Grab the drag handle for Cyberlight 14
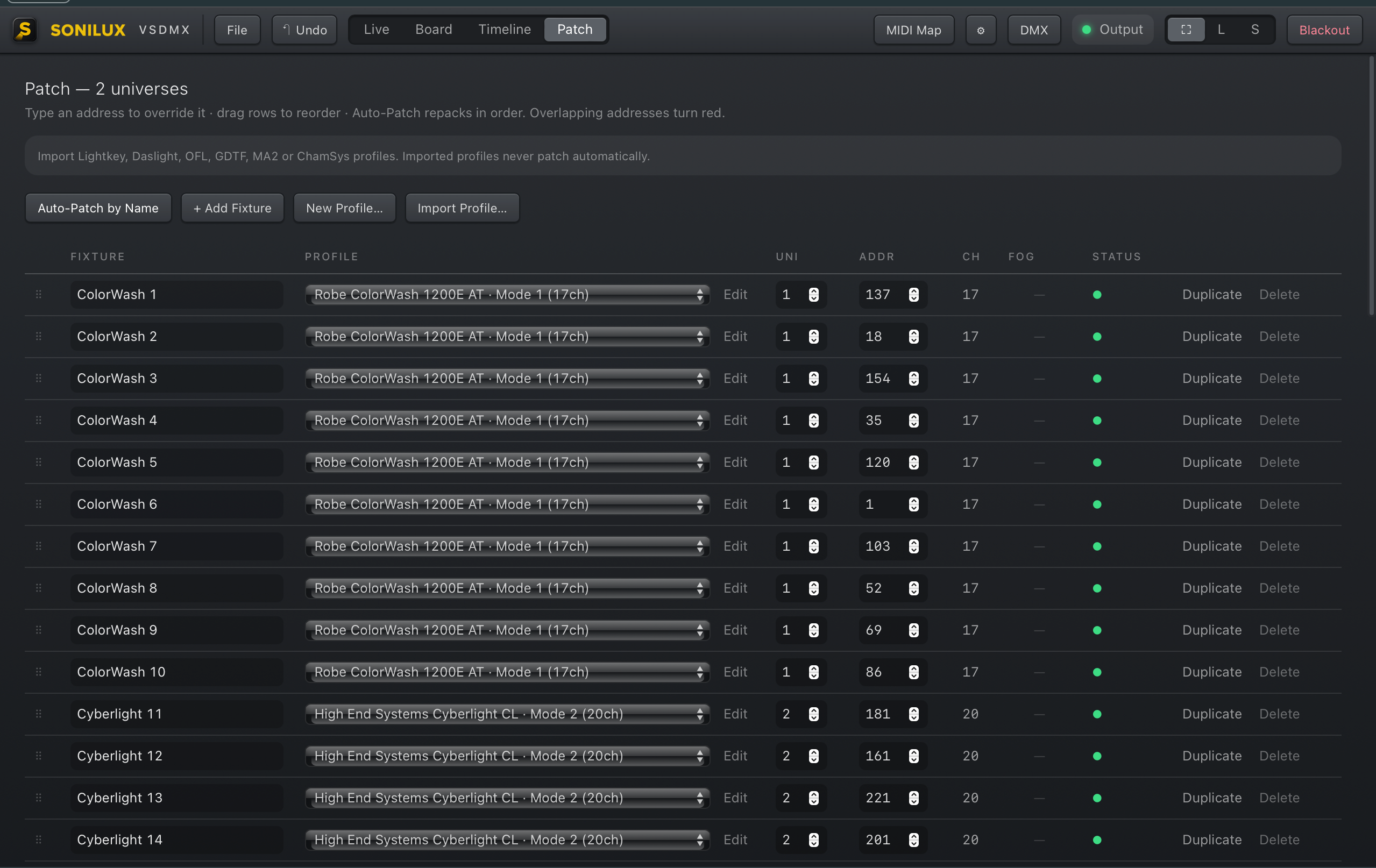 click(39, 839)
